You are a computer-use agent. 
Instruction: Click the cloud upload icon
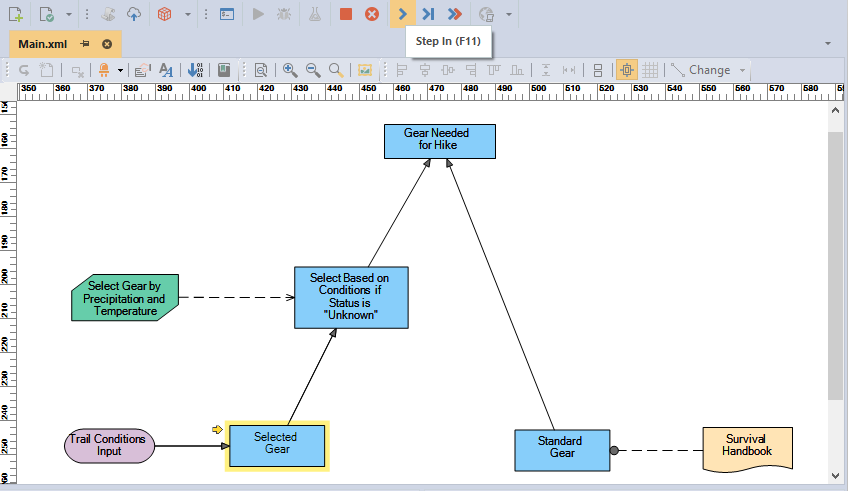coord(134,14)
